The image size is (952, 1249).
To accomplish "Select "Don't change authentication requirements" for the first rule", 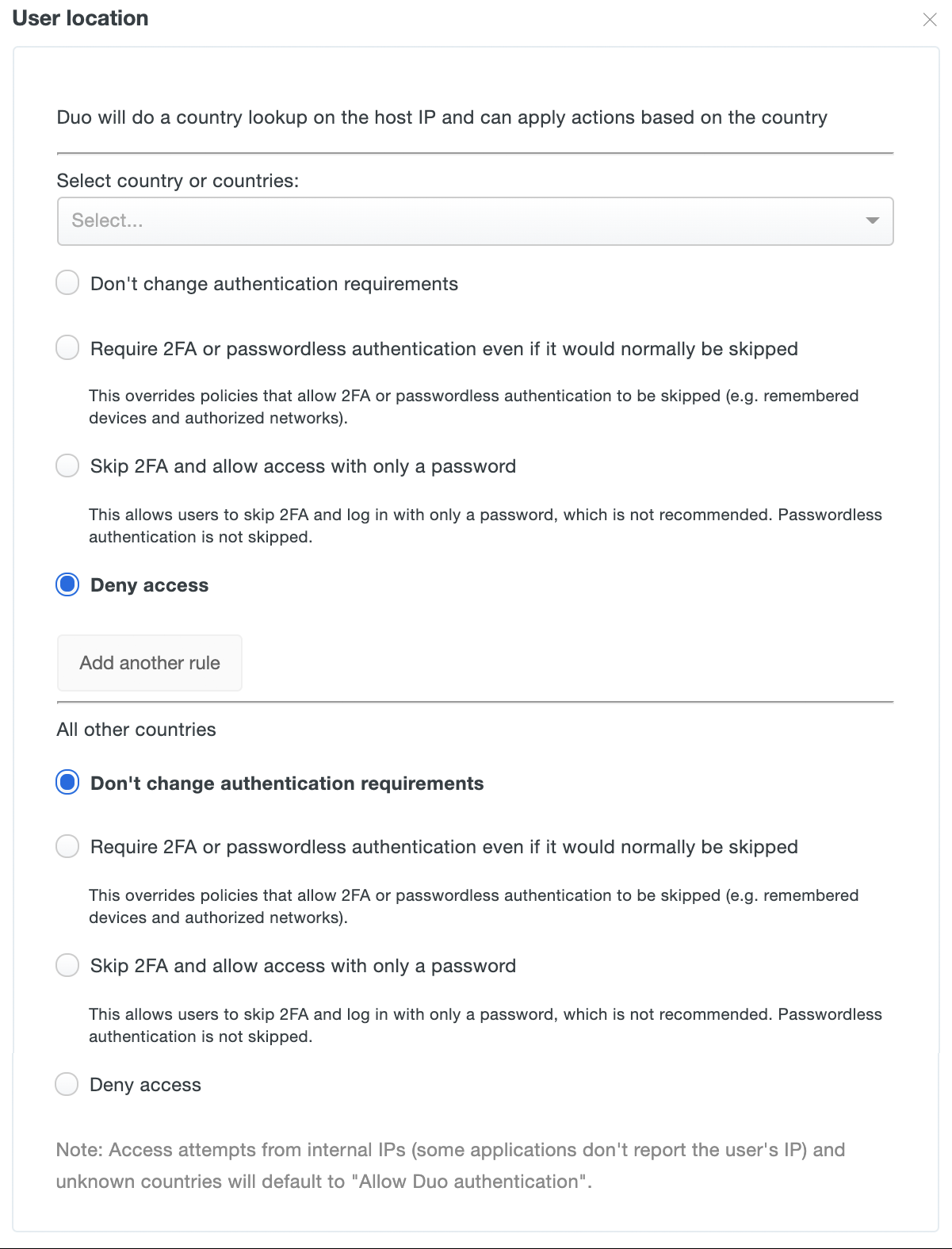I will pos(68,282).
